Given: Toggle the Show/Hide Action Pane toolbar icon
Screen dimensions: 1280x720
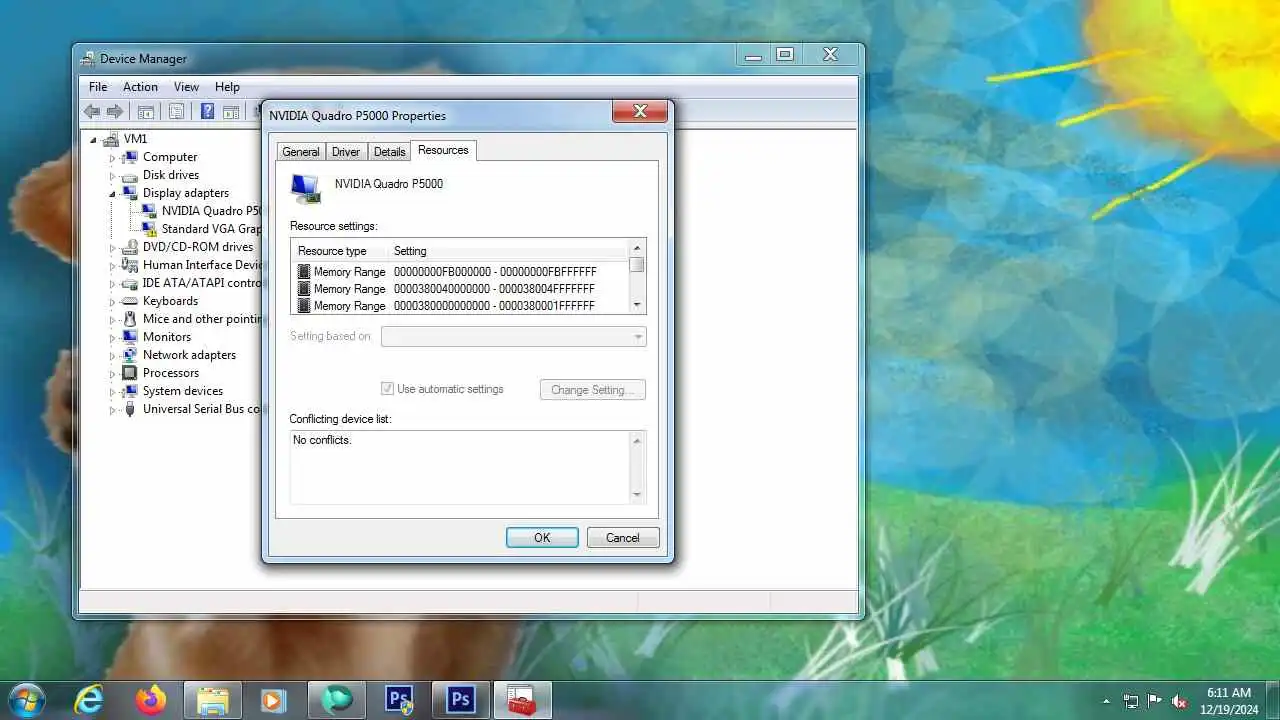Looking at the screenshot, I should pos(231,112).
